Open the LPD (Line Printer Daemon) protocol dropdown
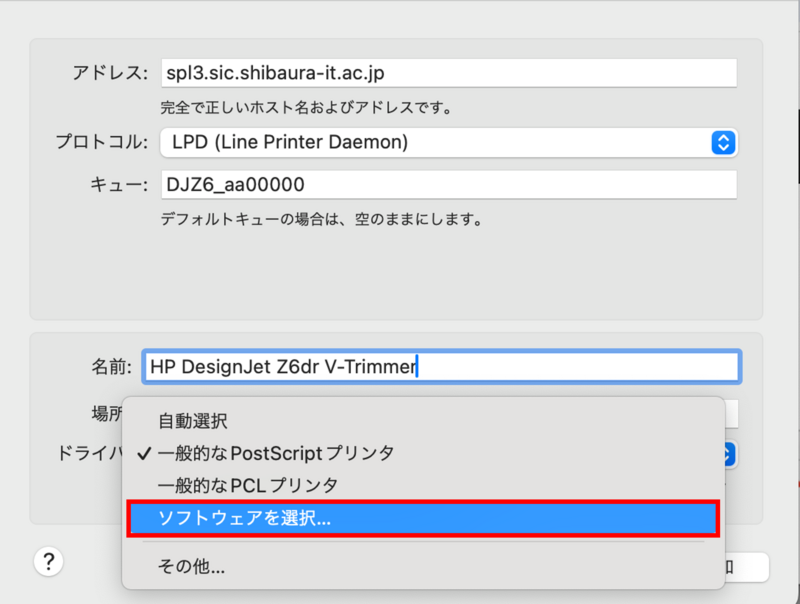800x604 pixels. [x=448, y=143]
